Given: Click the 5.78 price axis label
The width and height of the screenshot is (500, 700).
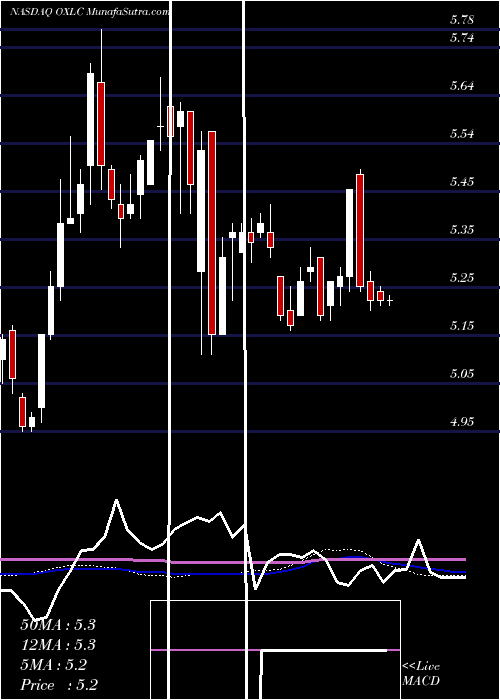Looking at the screenshot, I should click(x=462, y=20).
